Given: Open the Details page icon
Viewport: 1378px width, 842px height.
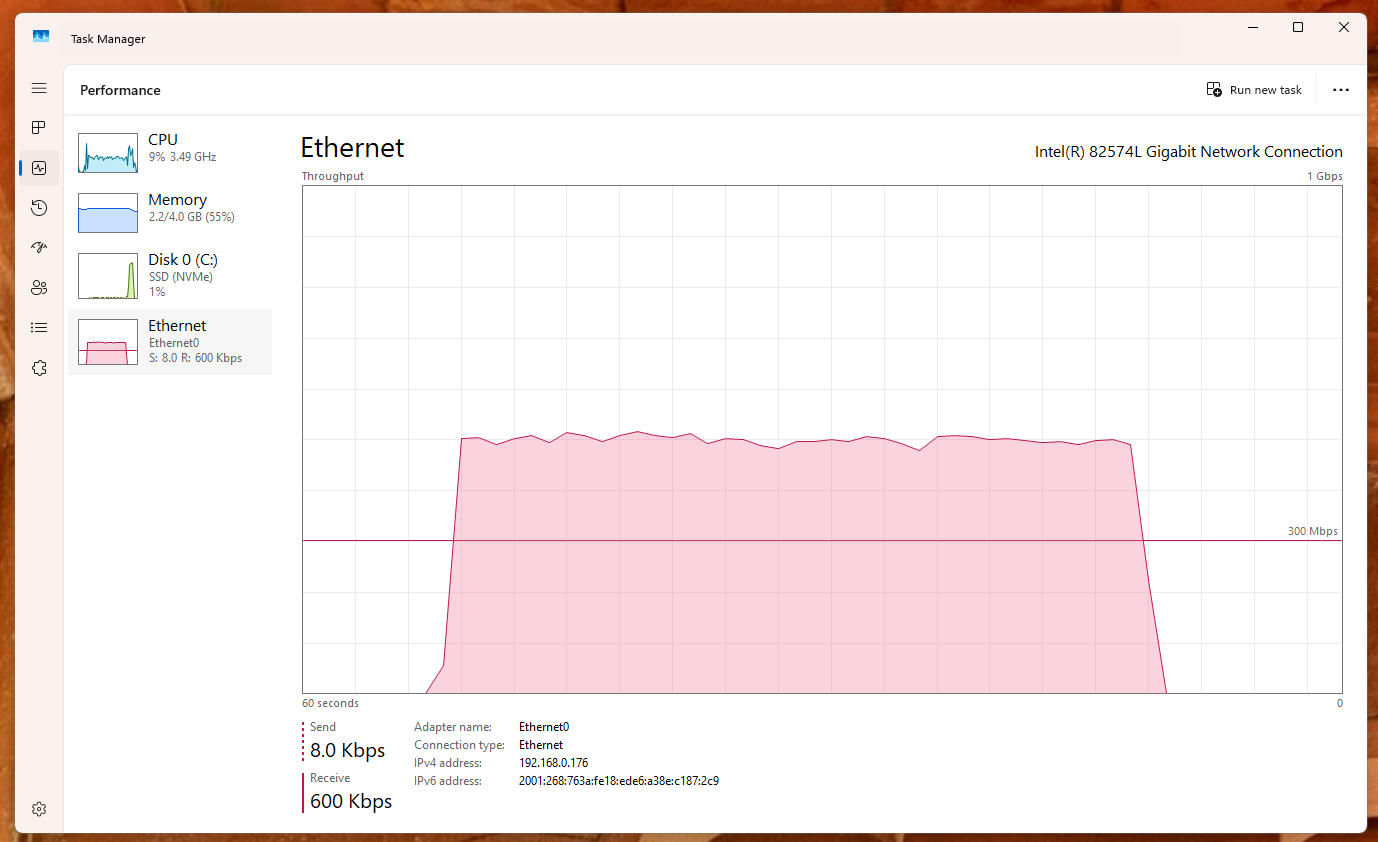Looking at the screenshot, I should [39, 327].
